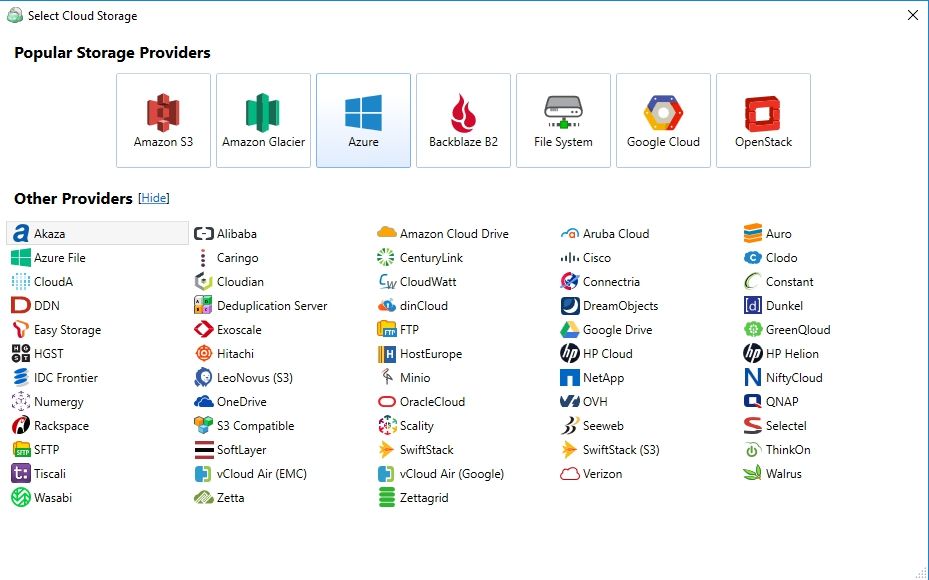The width and height of the screenshot is (929, 580).
Task: Pick the Numergy provider
Action: coord(47,402)
